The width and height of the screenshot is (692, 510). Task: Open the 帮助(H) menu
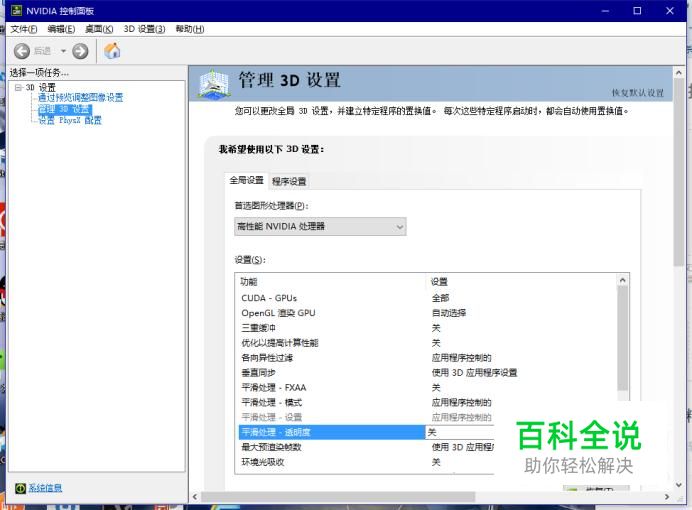tap(189, 29)
